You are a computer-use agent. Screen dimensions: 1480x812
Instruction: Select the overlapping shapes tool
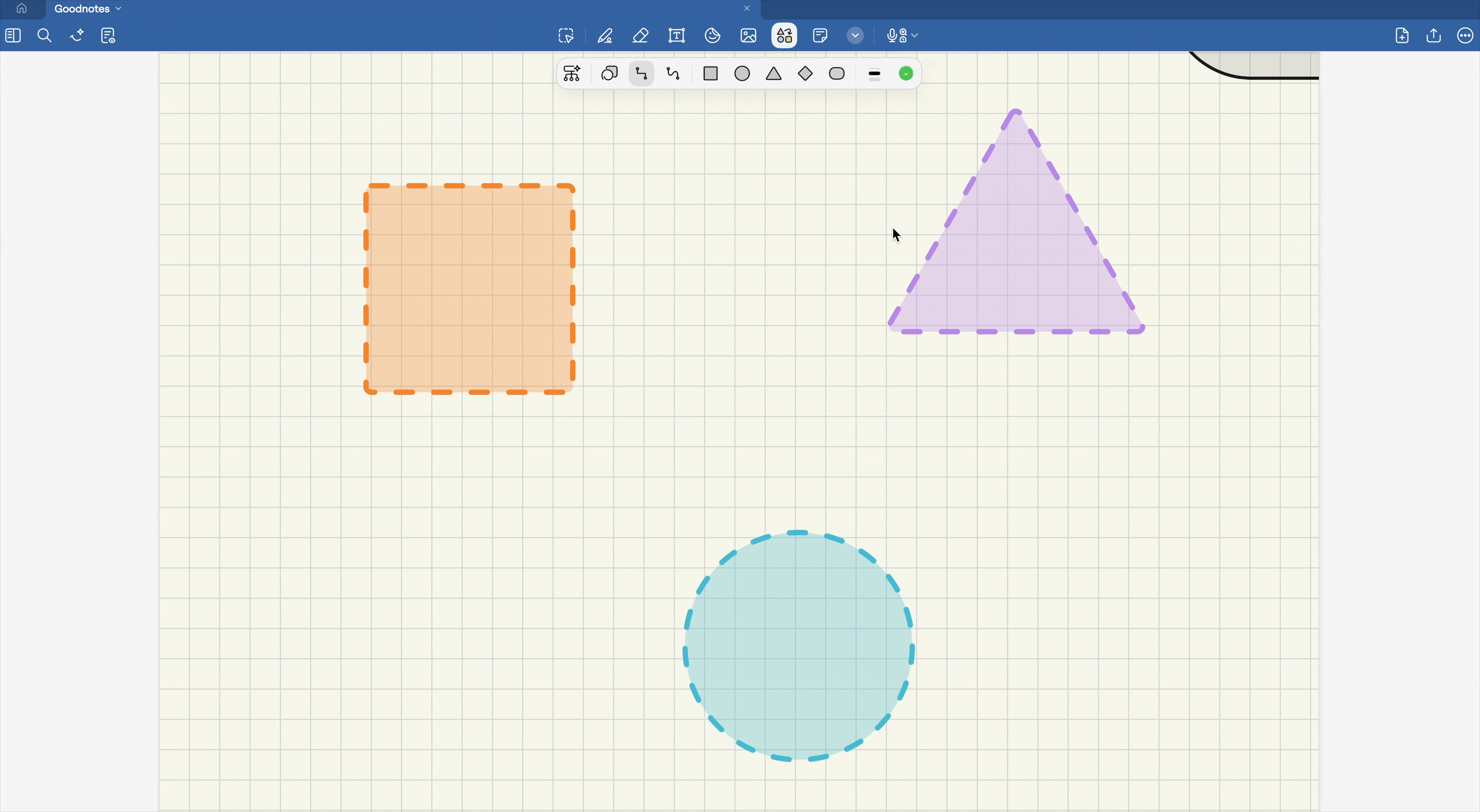click(609, 74)
